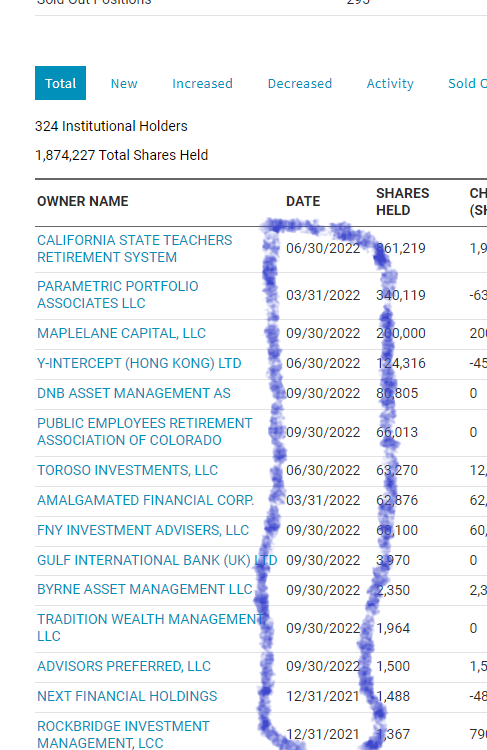Viewport: 487px width, 750px height.
Task: Open Amalgamated Financial Corp. link
Action: coord(145,500)
